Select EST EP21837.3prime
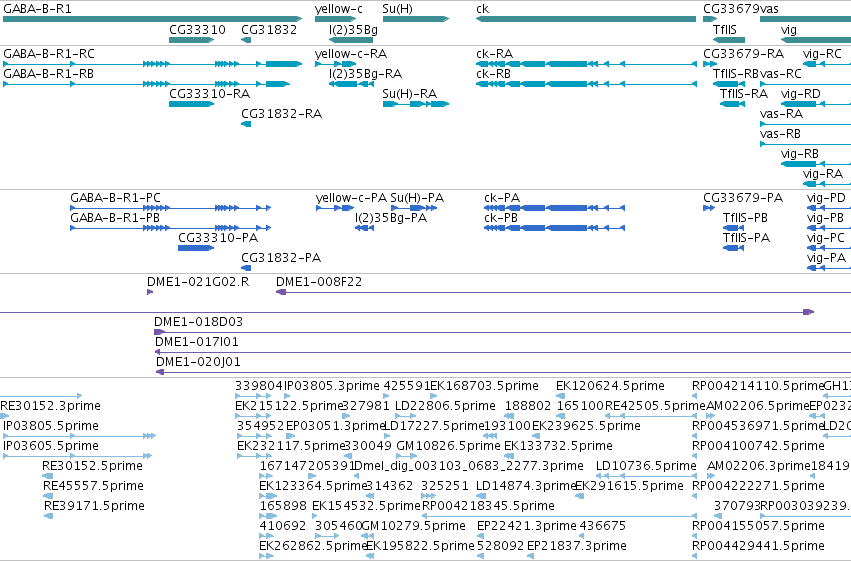This screenshot has width=851, height=561. click(576, 546)
